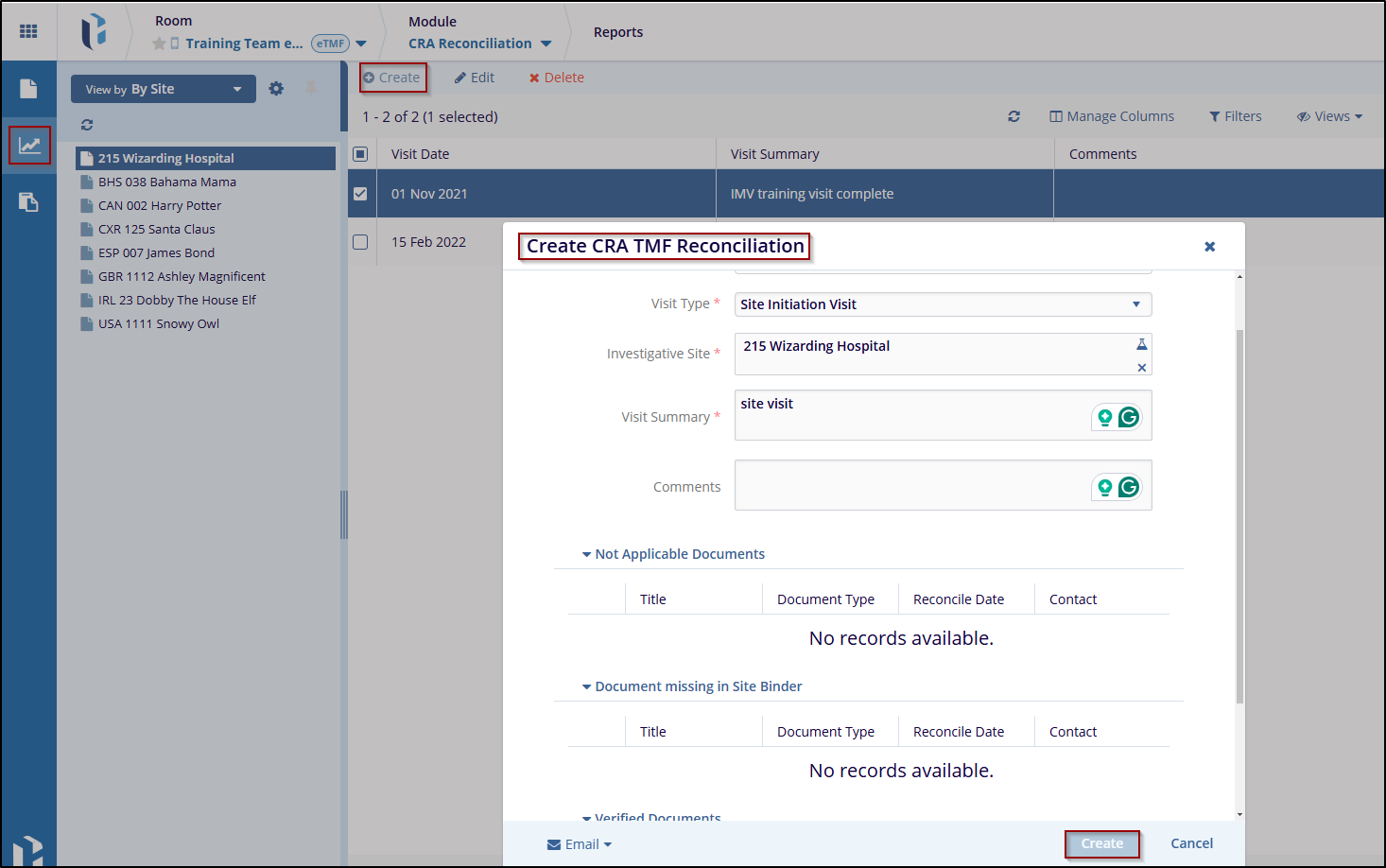Refresh the reconciliation grid
The height and width of the screenshot is (868, 1386).
(1014, 116)
